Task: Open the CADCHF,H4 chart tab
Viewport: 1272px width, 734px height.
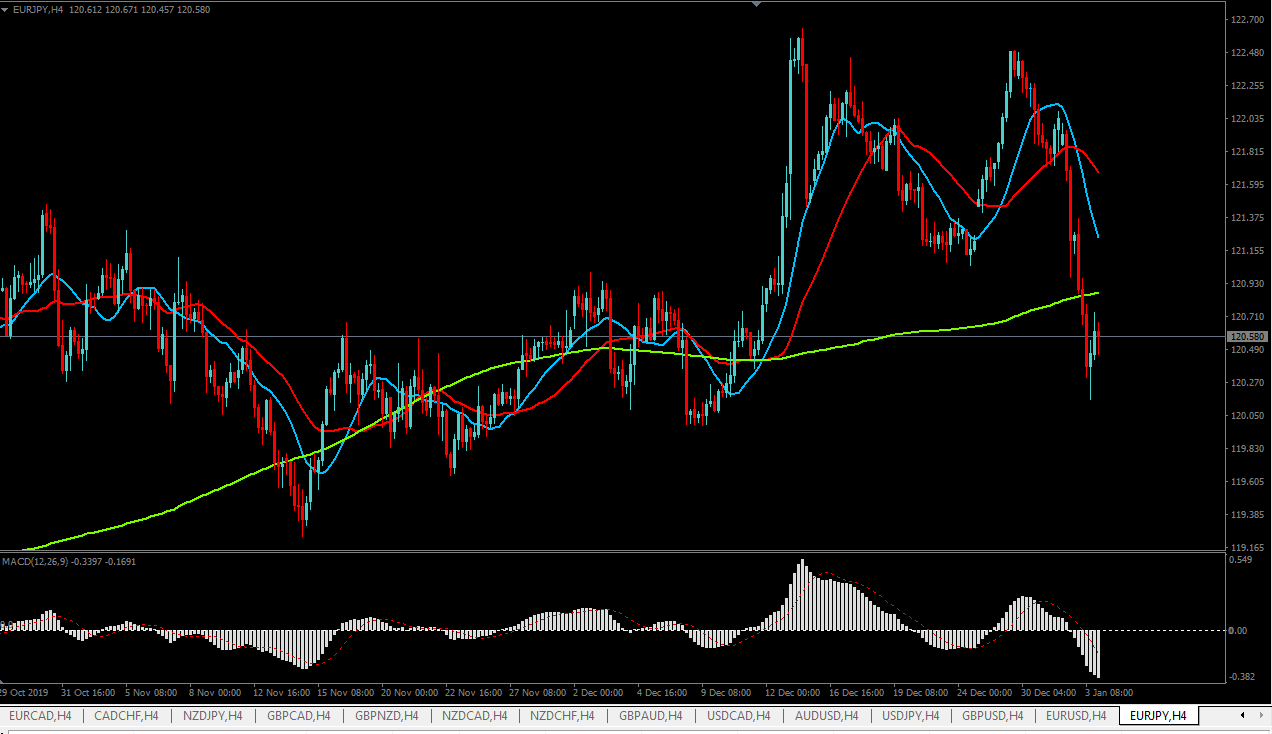Action: pos(126,716)
